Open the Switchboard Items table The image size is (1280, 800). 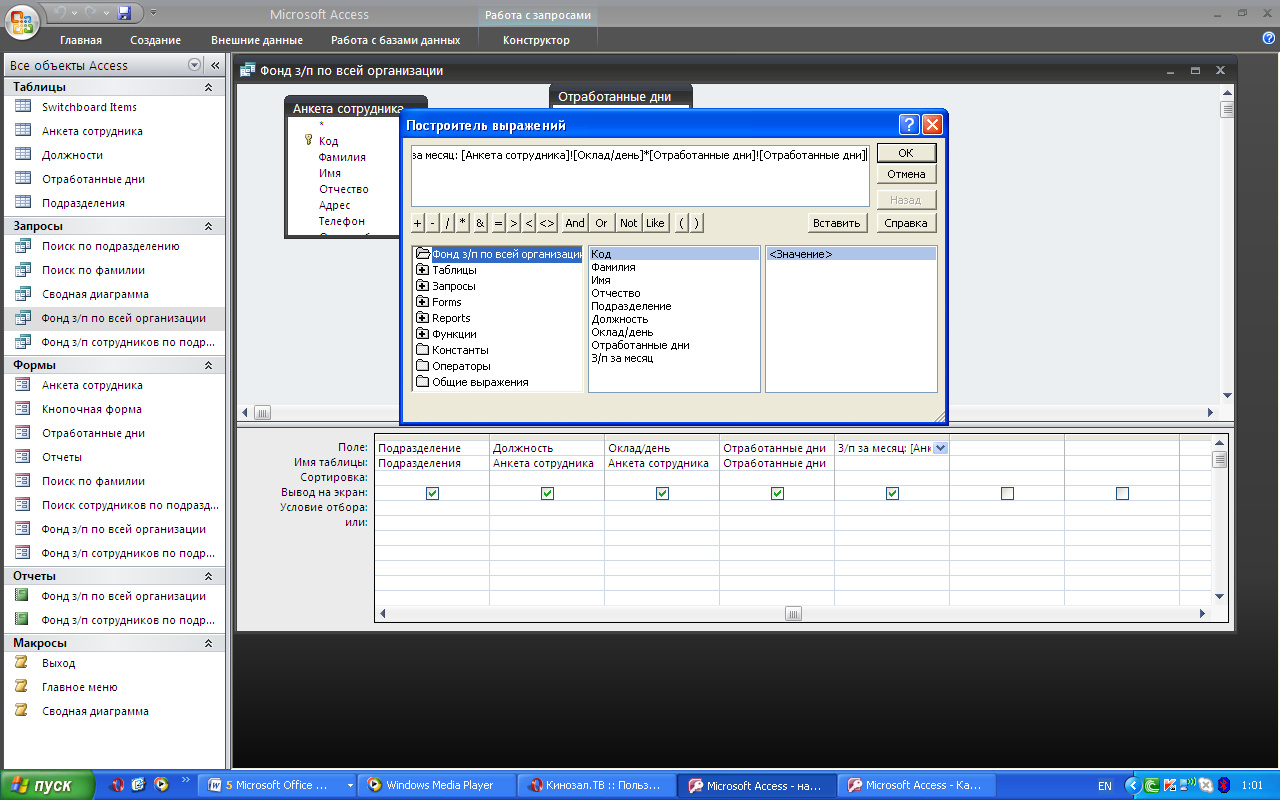pyautogui.click(x=89, y=107)
